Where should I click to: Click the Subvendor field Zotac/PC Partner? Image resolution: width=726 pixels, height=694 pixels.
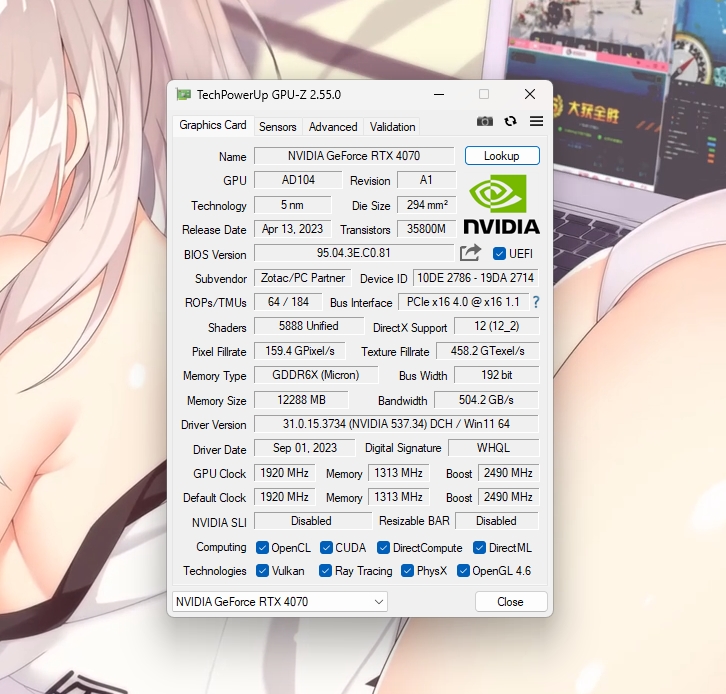(x=303, y=278)
